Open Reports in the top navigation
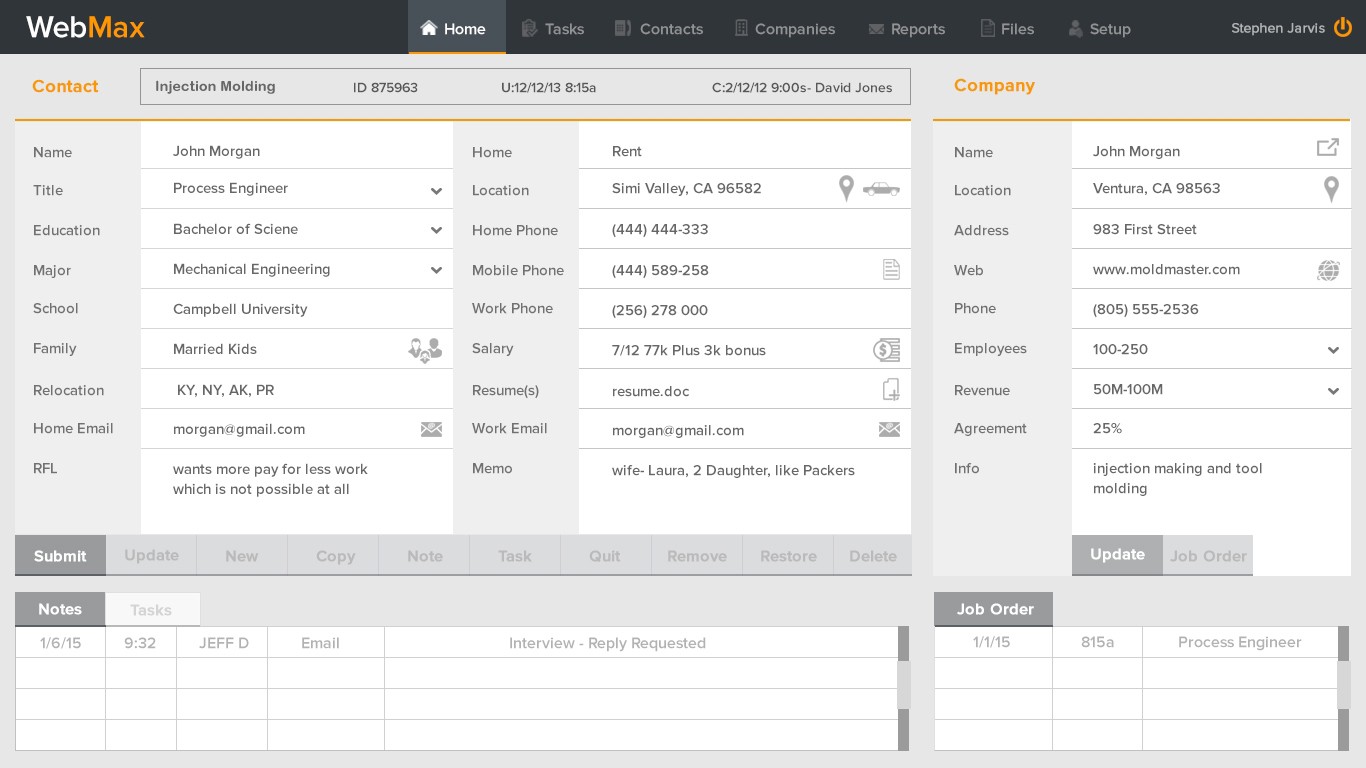The height and width of the screenshot is (768, 1366). (906, 29)
